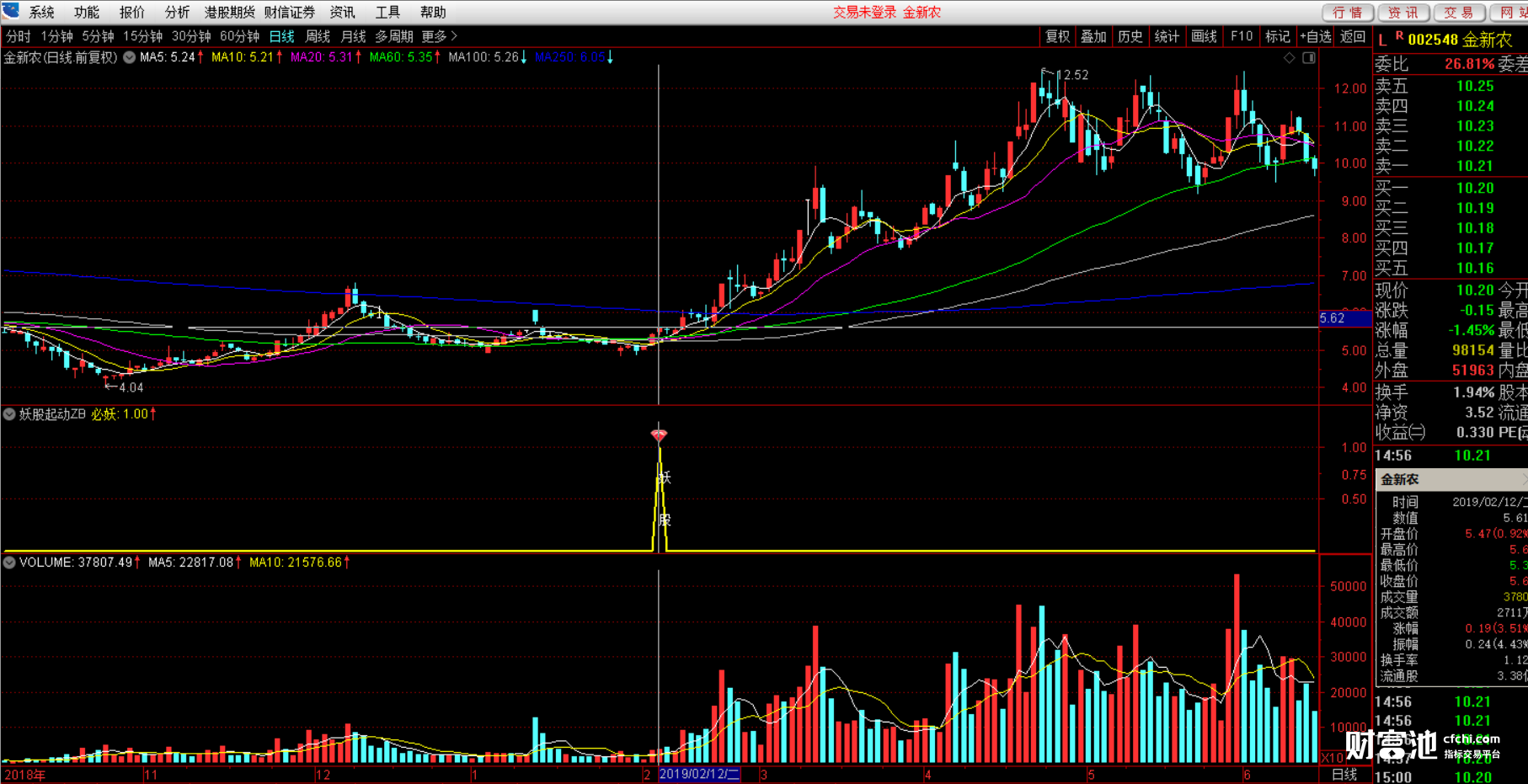This screenshot has width=1528, height=784.
Task: Click the diamond icon above the main chart
Action: click(1289, 57)
